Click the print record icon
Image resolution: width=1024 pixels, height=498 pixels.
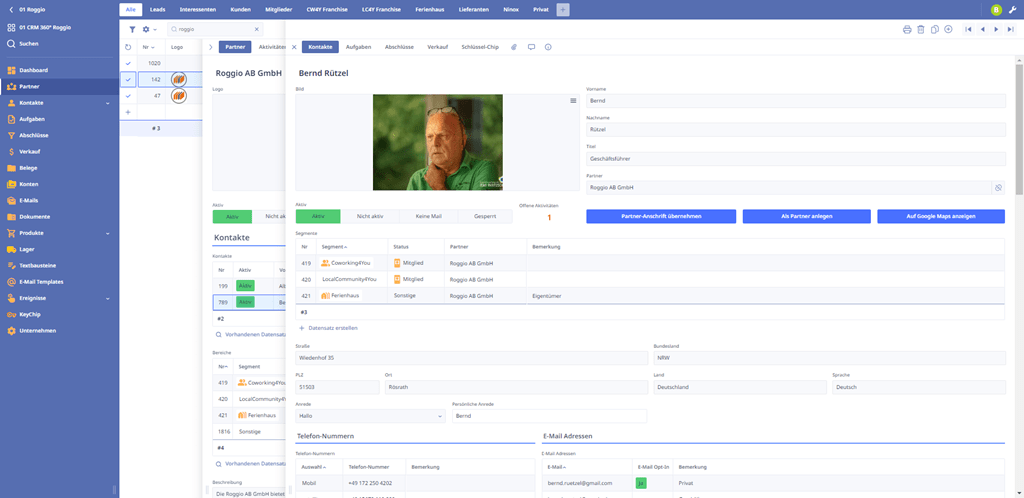[906, 30]
